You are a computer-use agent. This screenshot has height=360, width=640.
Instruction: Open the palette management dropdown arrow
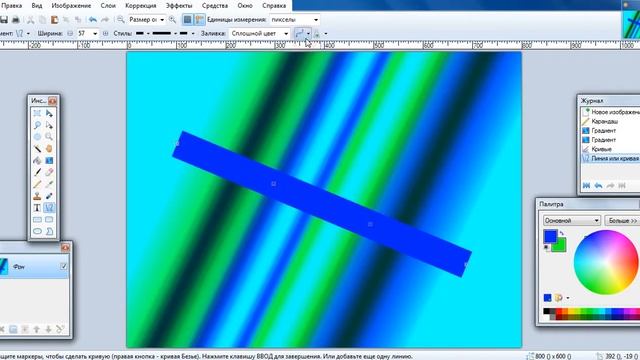[x=568, y=298]
